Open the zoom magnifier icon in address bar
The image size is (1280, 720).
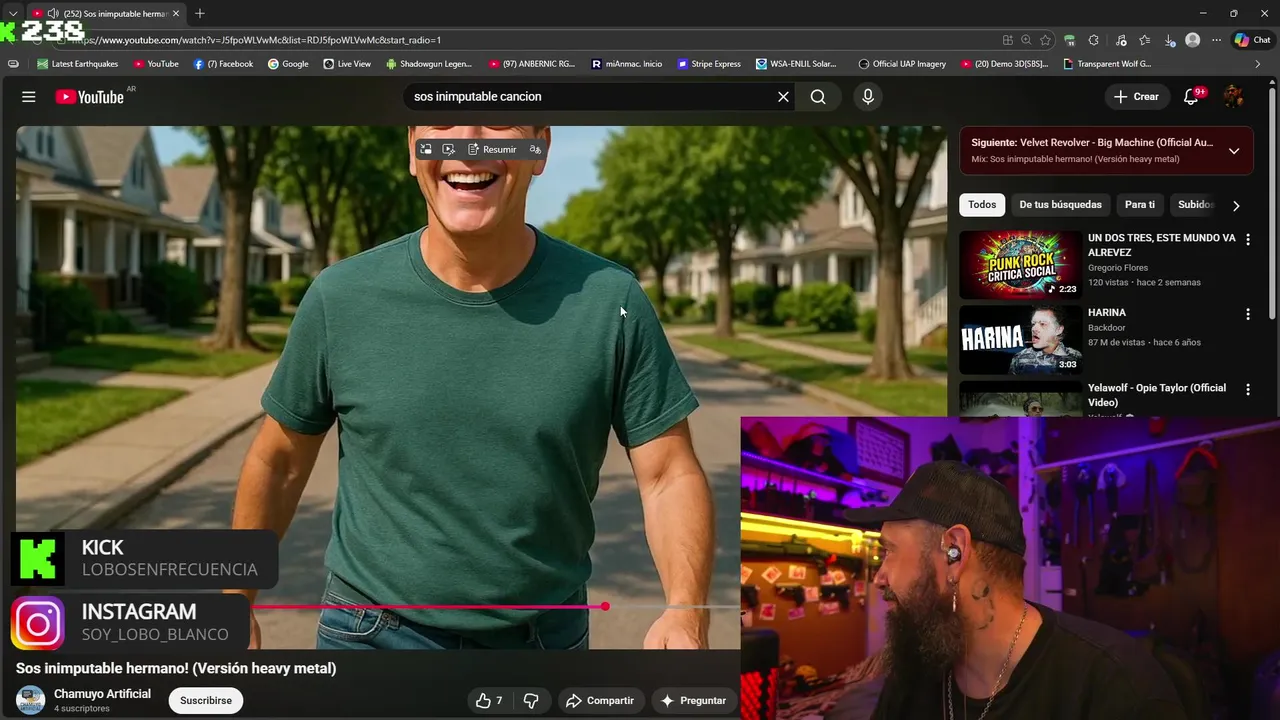tap(1026, 40)
